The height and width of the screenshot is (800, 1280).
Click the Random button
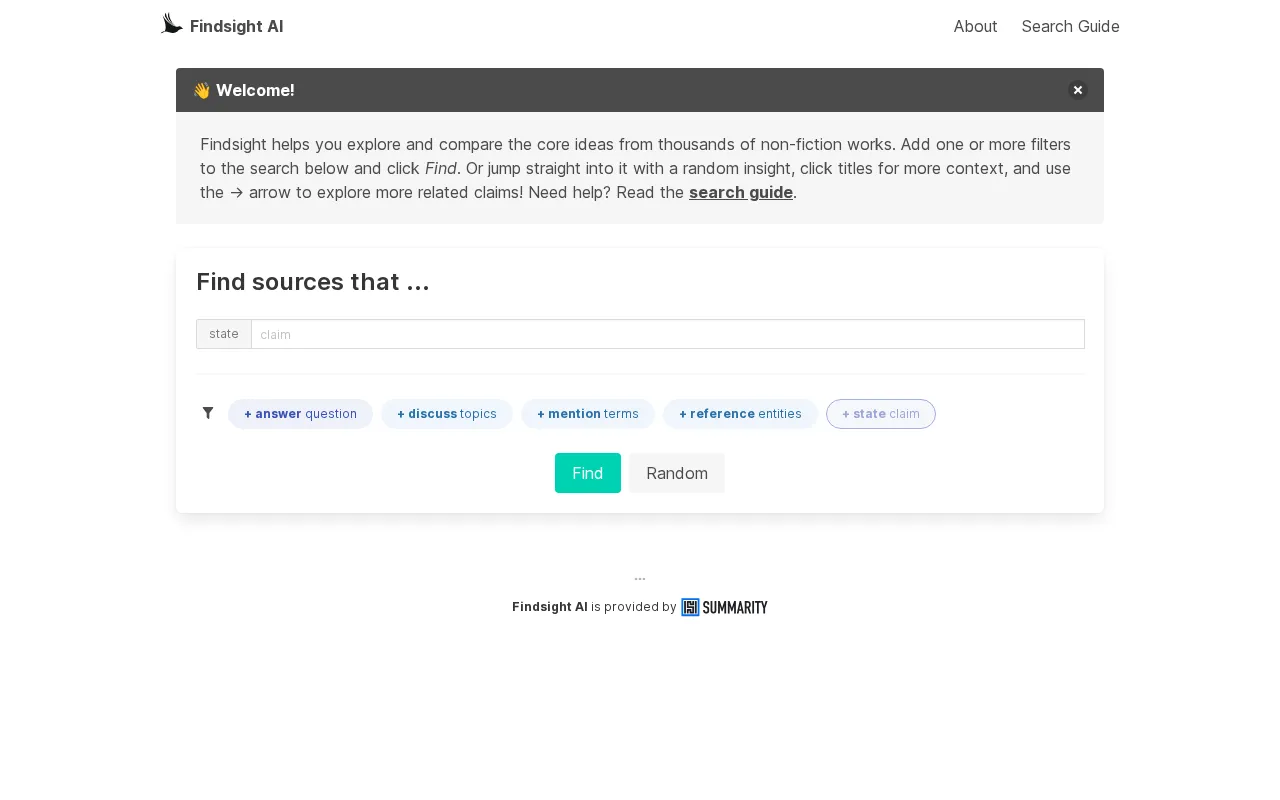coord(677,473)
